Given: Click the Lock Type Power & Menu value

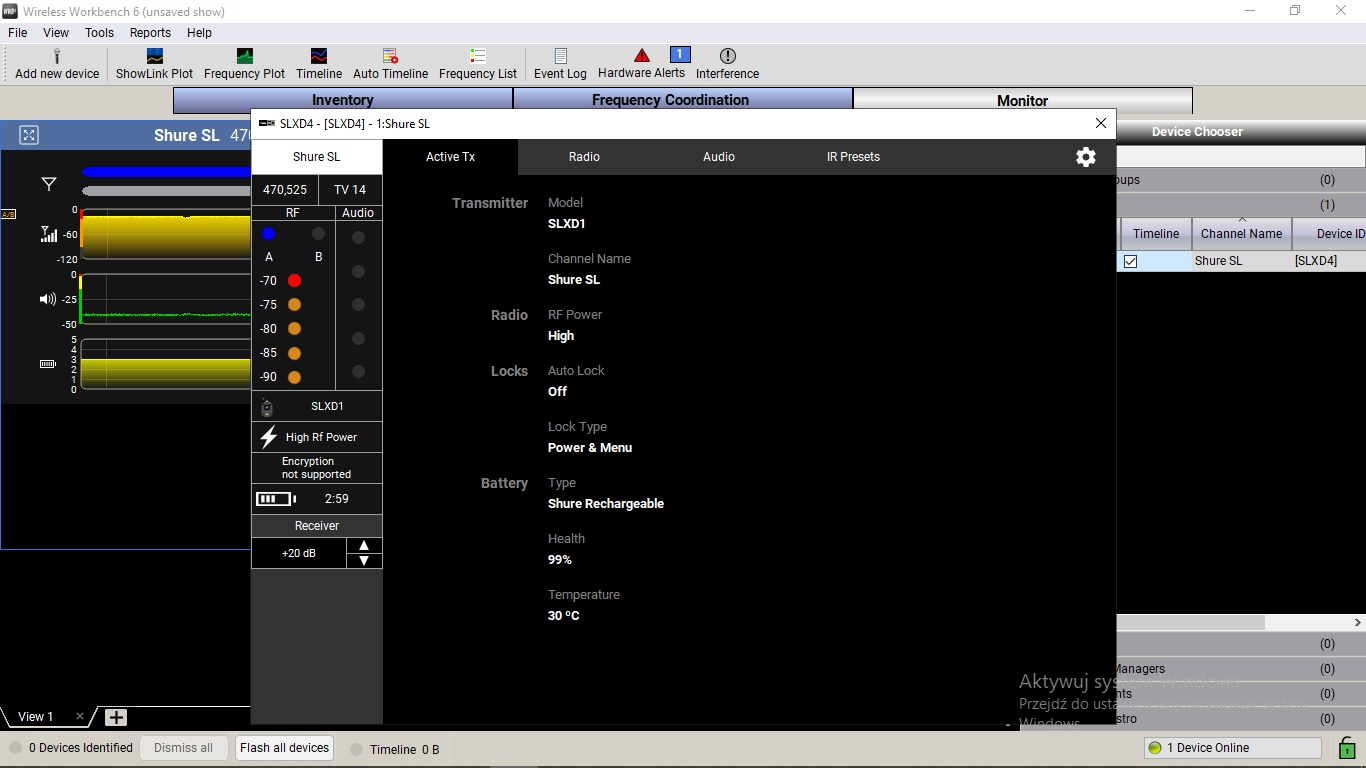Looking at the screenshot, I should [590, 448].
